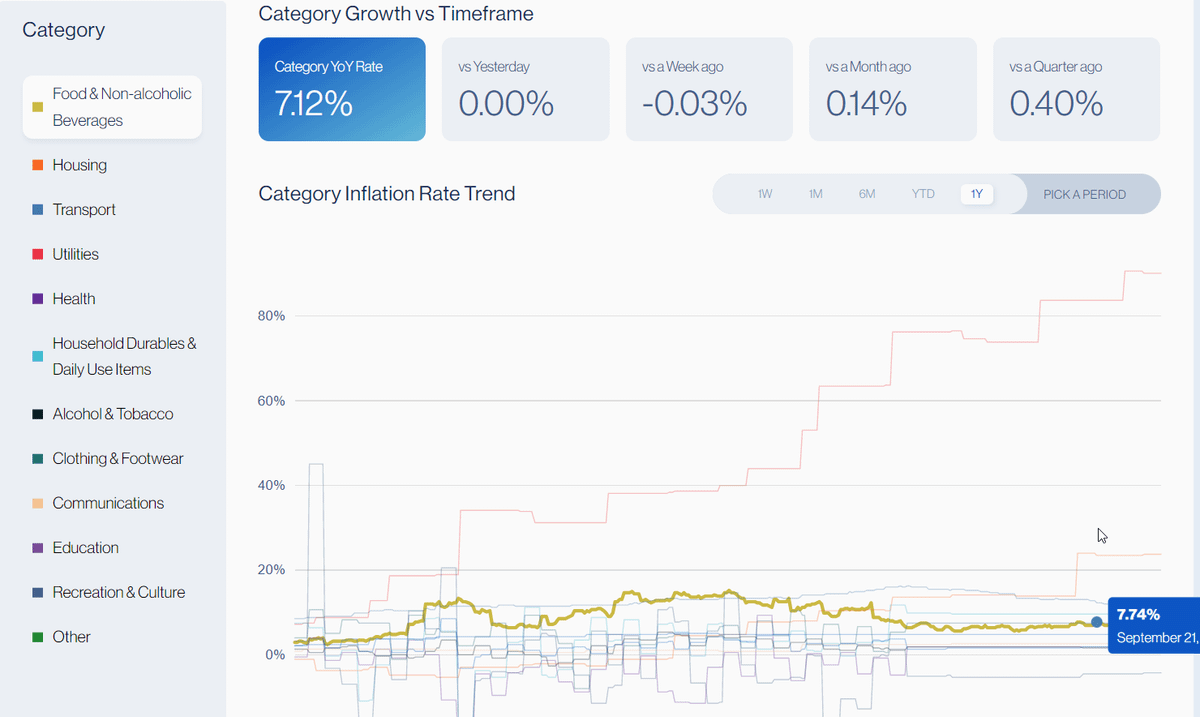Click the orange Housing category swatch
Image resolution: width=1200 pixels, height=717 pixels.
click(37, 165)
